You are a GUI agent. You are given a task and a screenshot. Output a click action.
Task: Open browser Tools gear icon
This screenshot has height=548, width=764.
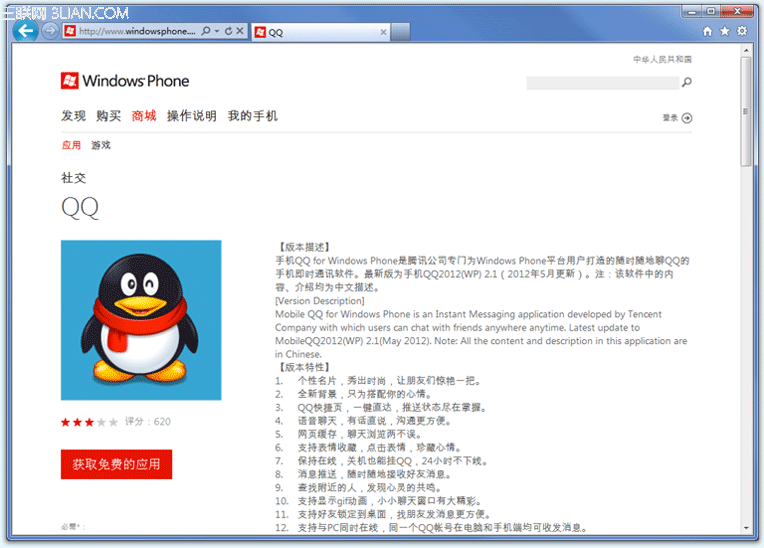pyautogui.click(x=742, y=32)
